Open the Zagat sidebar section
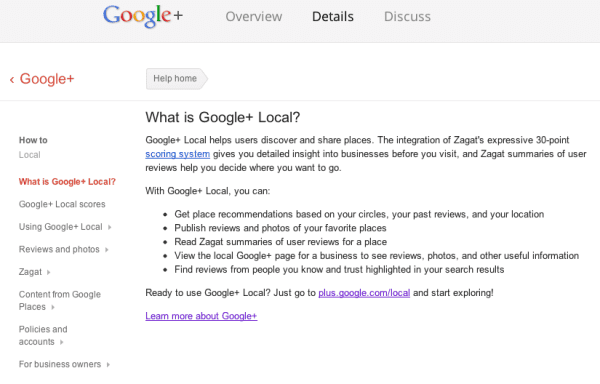Viewport: 600px width, 384px height. (x=30, y=272)
